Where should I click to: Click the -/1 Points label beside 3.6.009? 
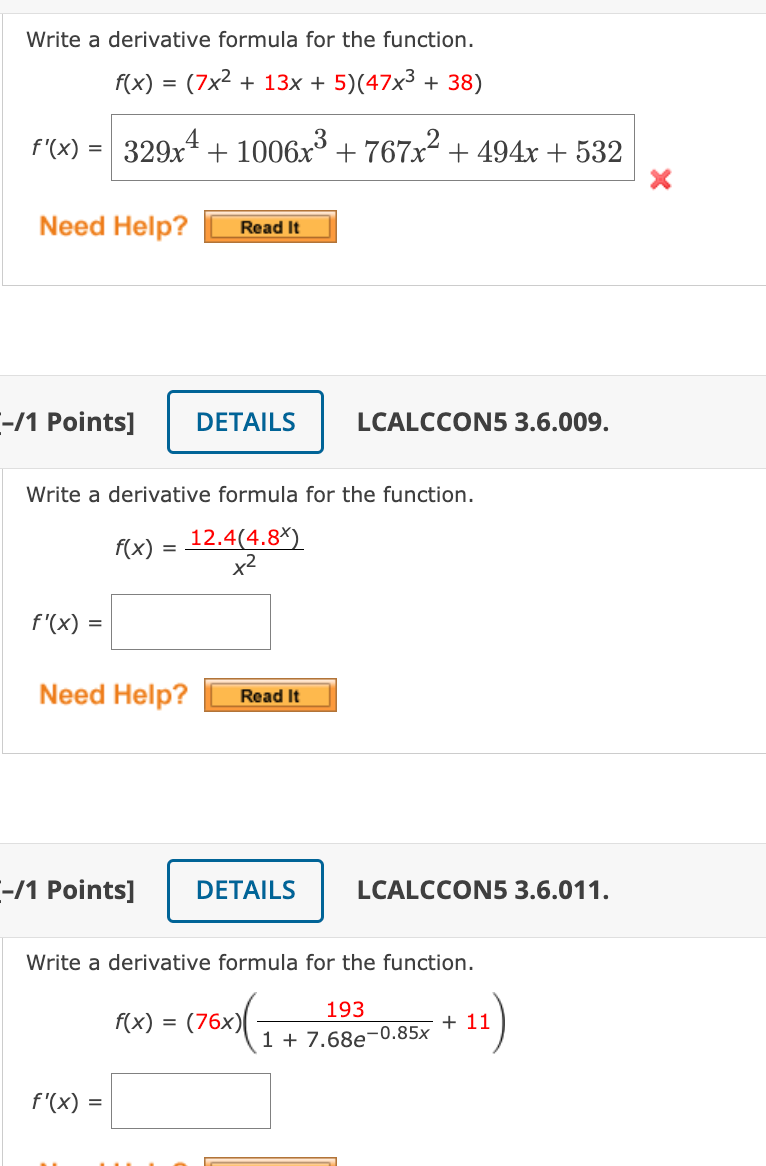[x=68, y=422]
